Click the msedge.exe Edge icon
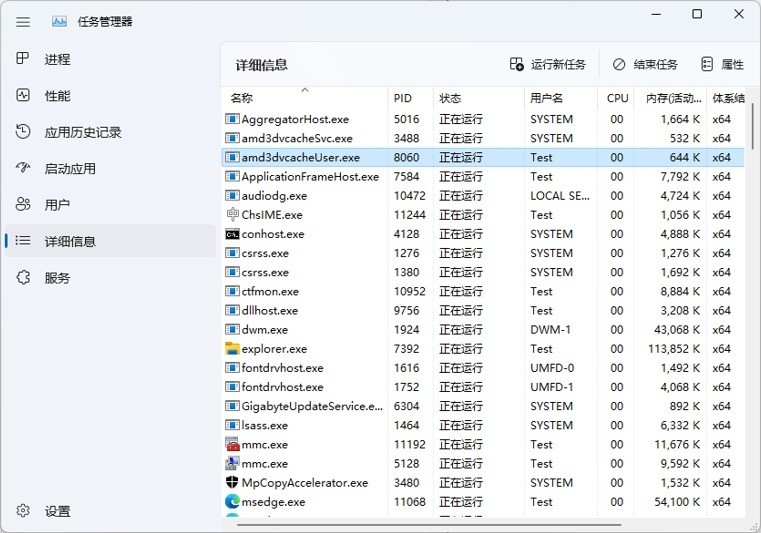 [x=232, y=501]
